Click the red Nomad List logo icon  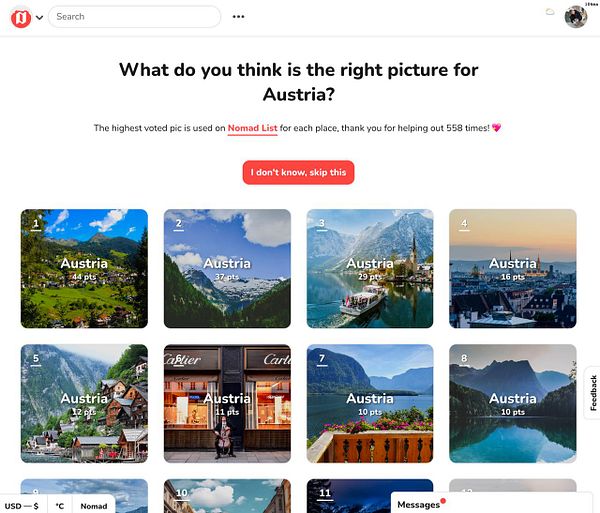tap(21, 18)
